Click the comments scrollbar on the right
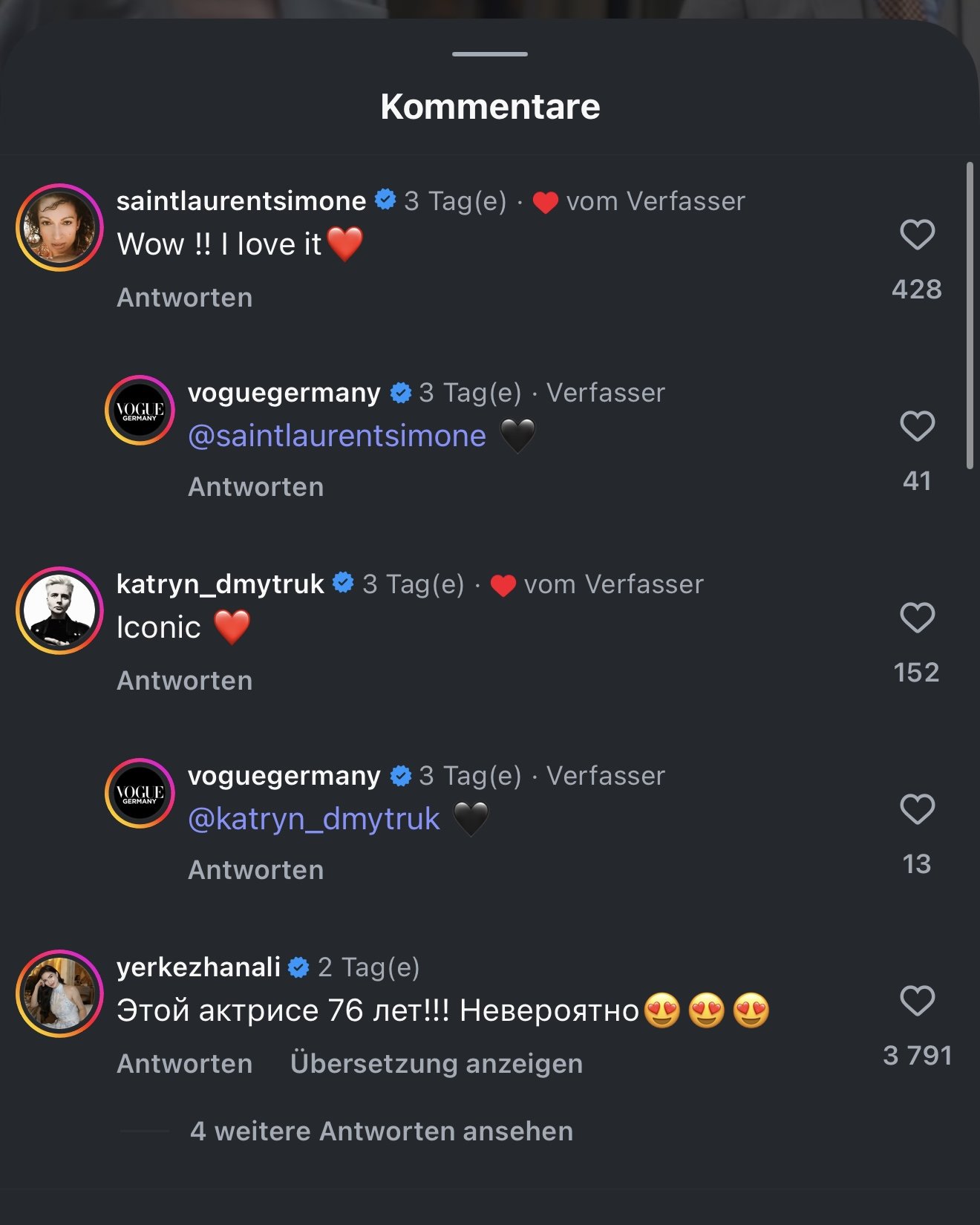Image resolution: width=980 pixels, height=1225 pixels. coord(970,316)
